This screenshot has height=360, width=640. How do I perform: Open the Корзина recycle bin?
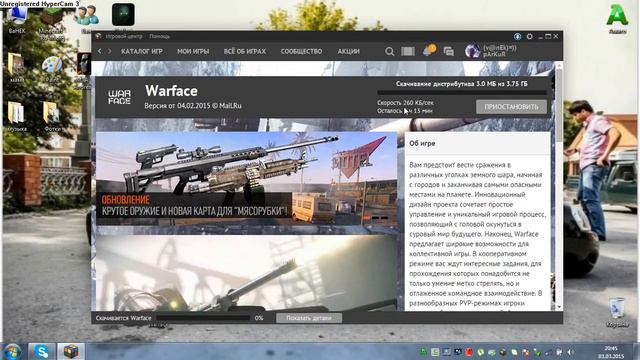tap(617, 313)
